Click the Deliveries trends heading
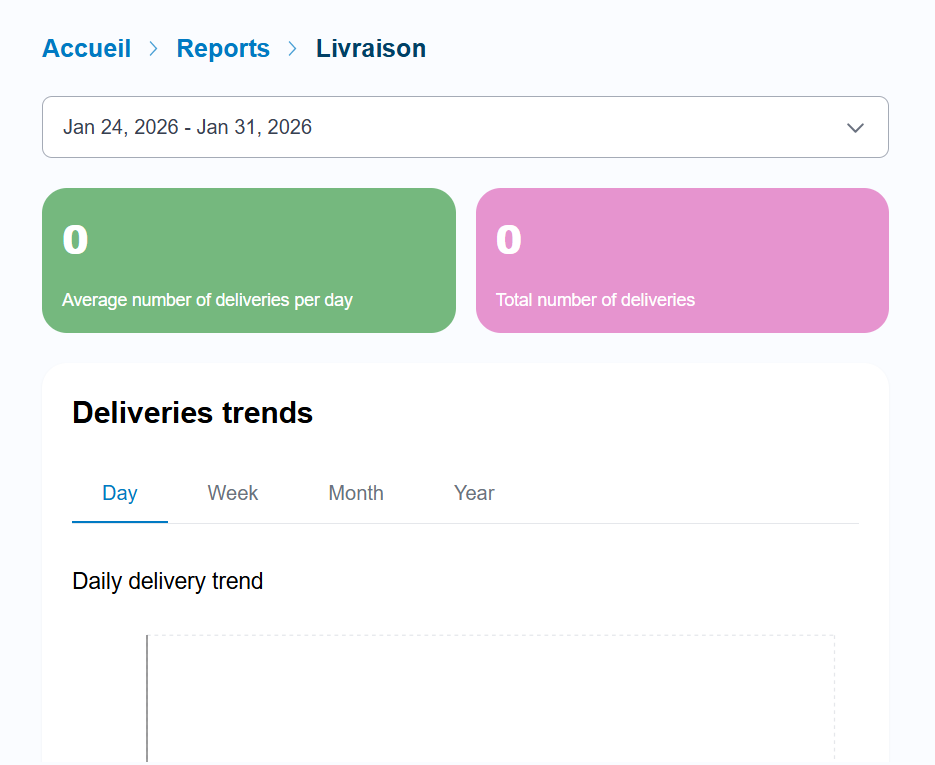This screenshot has height=765, width=935. click(193, 412)
